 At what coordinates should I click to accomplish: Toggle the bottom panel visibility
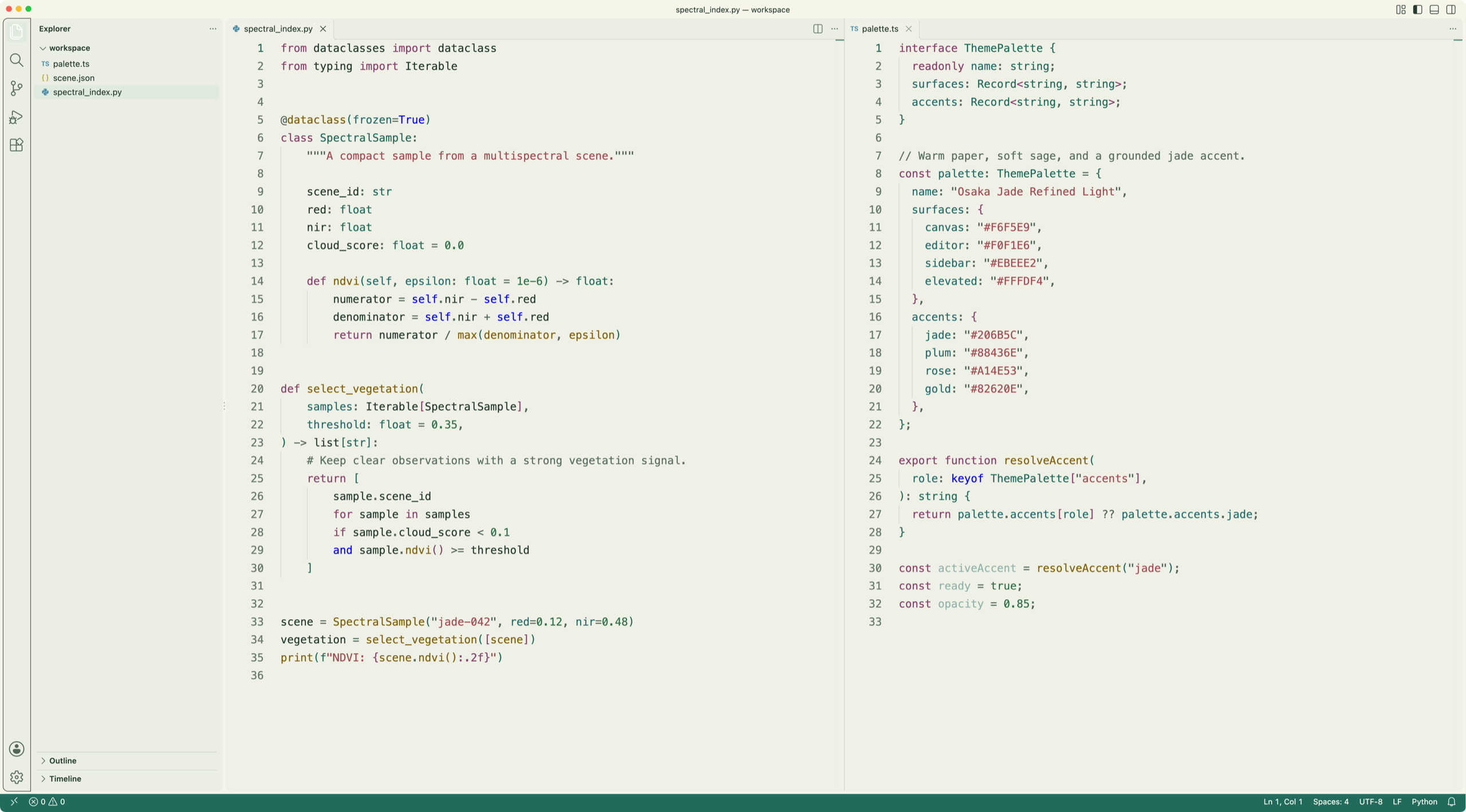pos(1434,10)
